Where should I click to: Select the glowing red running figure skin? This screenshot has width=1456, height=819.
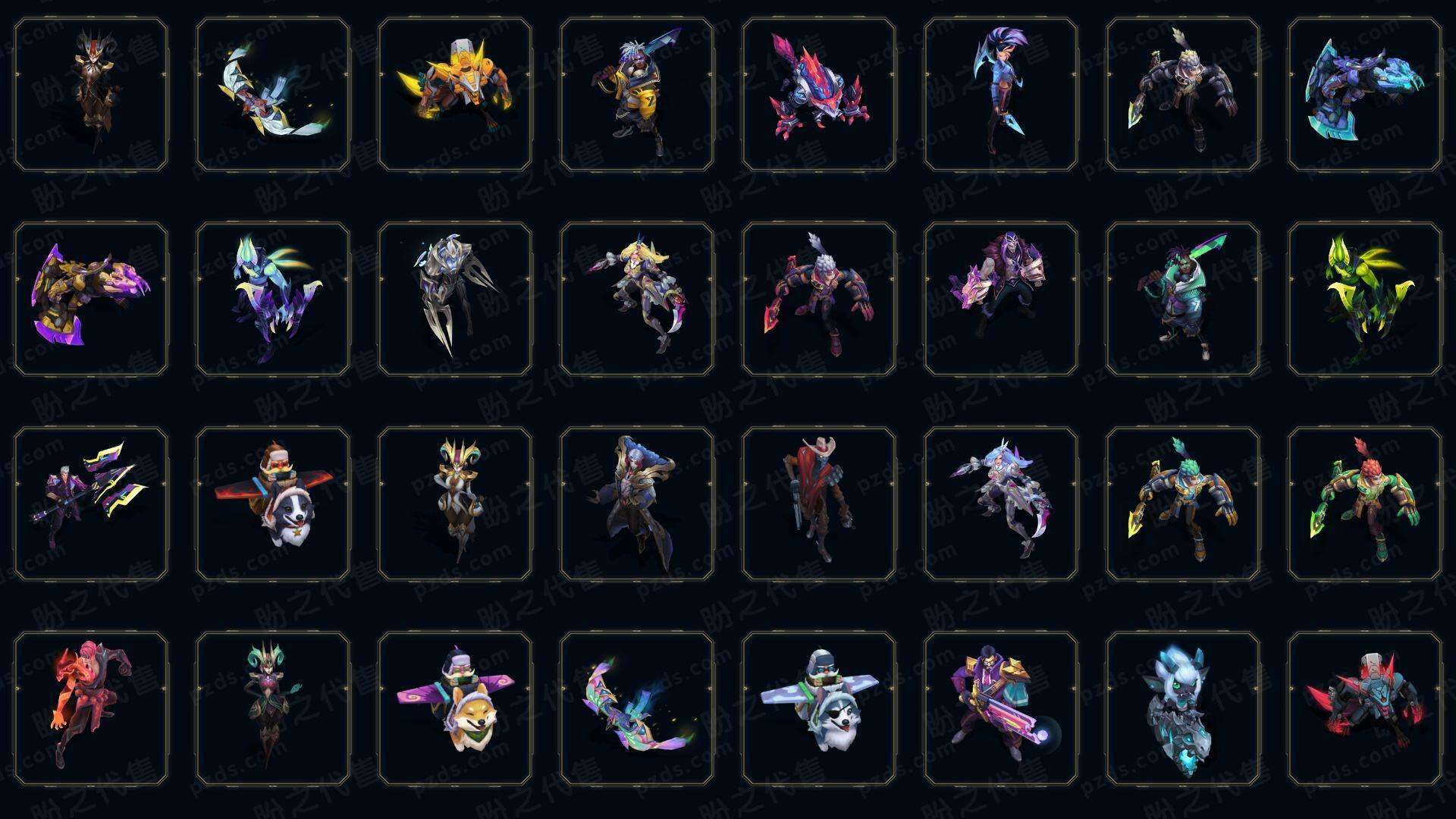click(x=91, y=708)
